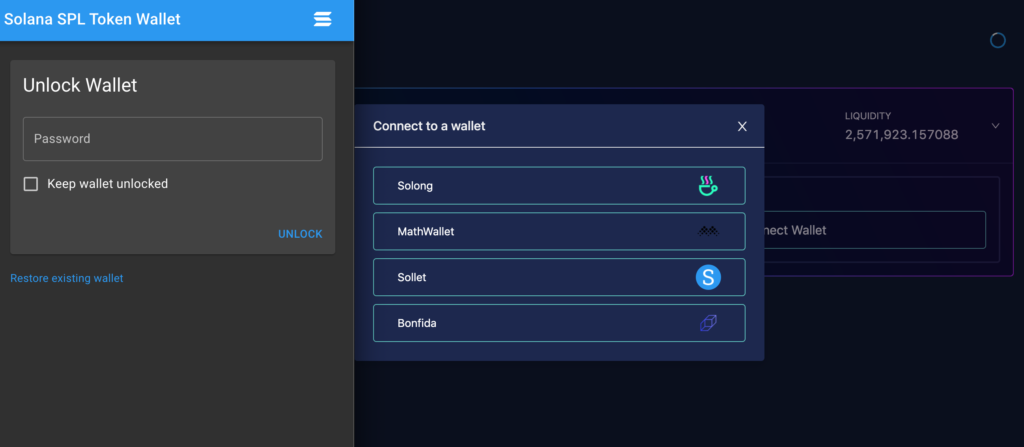Click the Connect Wallet button behind the dialog

tap(874, 230)
